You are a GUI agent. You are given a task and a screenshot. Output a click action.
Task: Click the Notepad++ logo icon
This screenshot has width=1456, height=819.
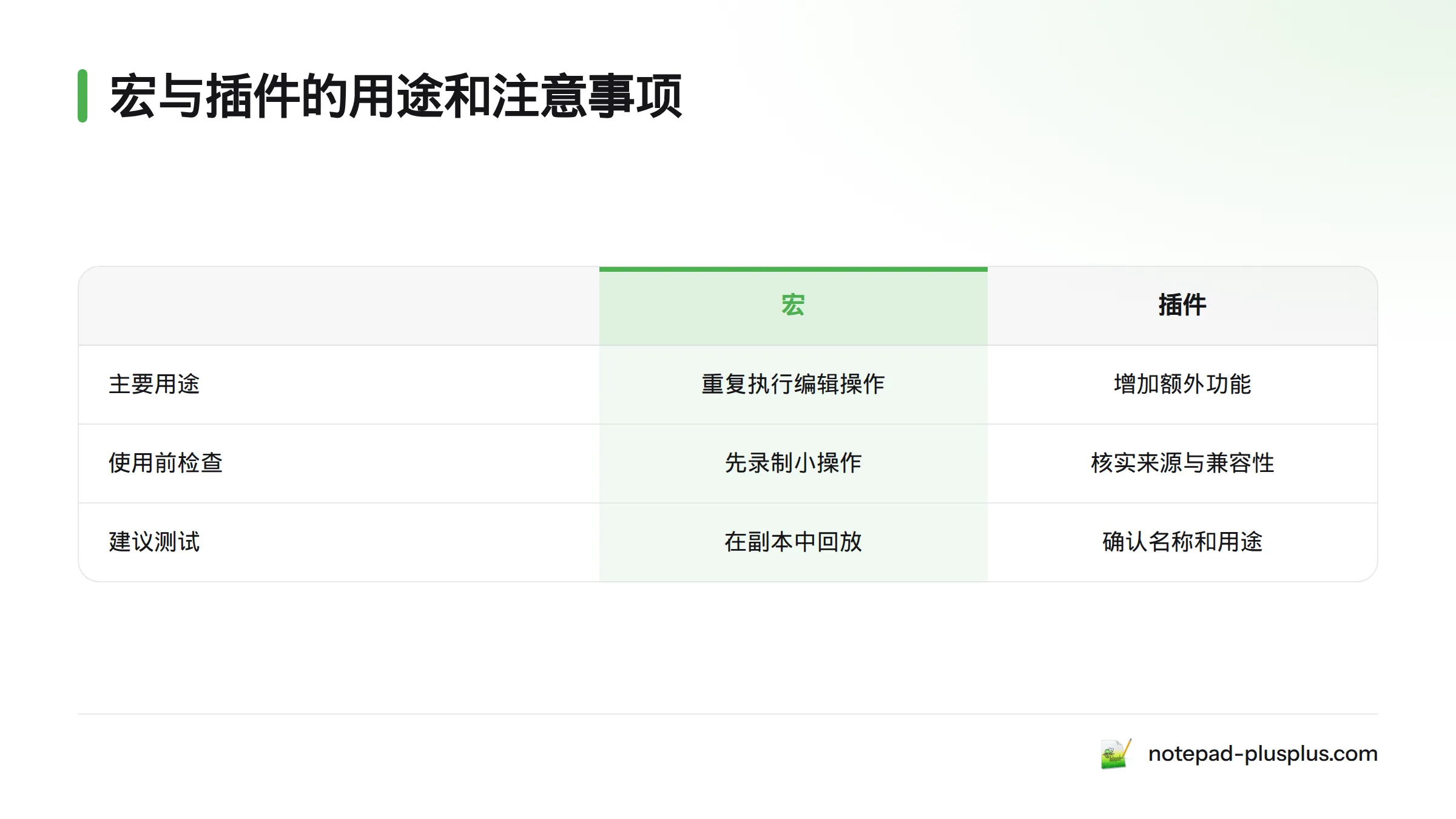pyautogui.click(x=1116, y=753)
